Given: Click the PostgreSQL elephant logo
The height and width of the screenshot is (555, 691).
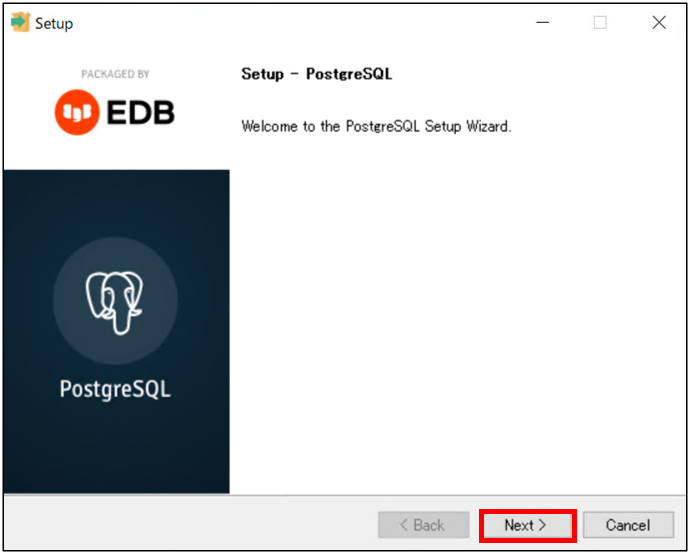Looking at the screenshot, I should click(115, 302).
